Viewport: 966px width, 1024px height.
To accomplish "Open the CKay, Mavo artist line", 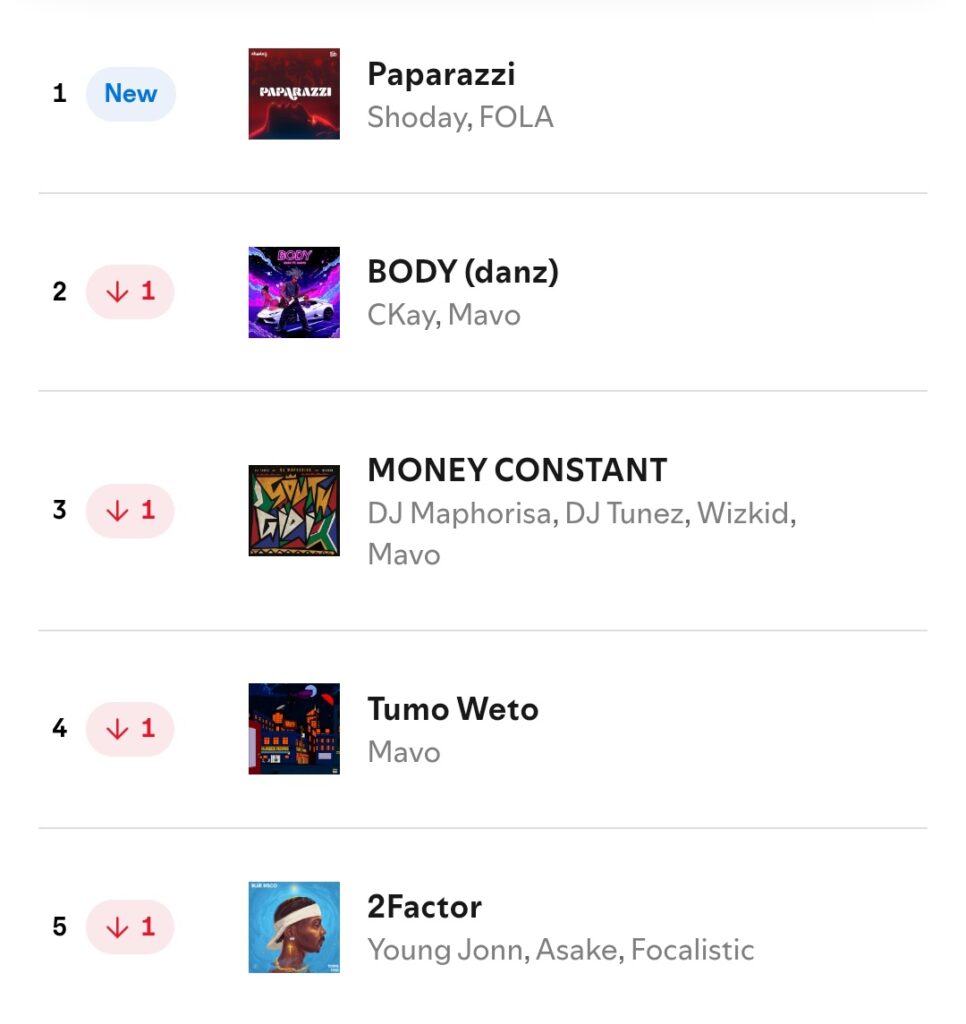I will point(444,315).
